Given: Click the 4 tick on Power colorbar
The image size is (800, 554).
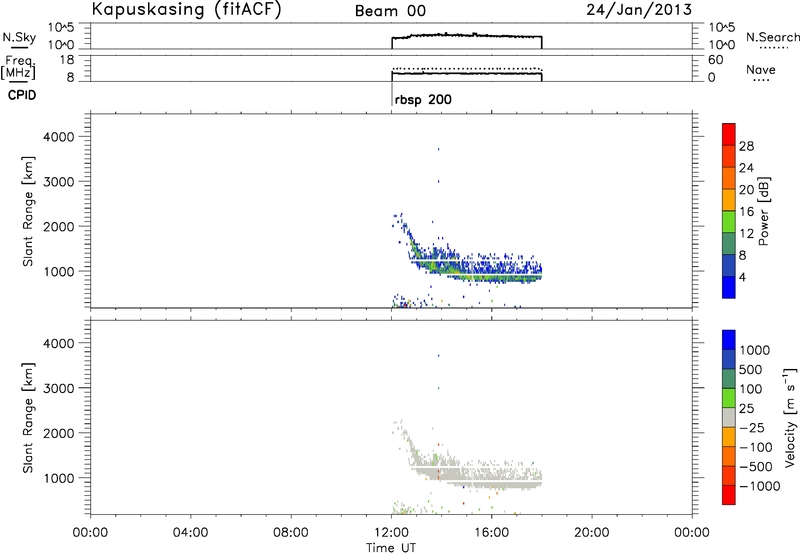Looking at the screenshot, I should (x=742, y=277).
